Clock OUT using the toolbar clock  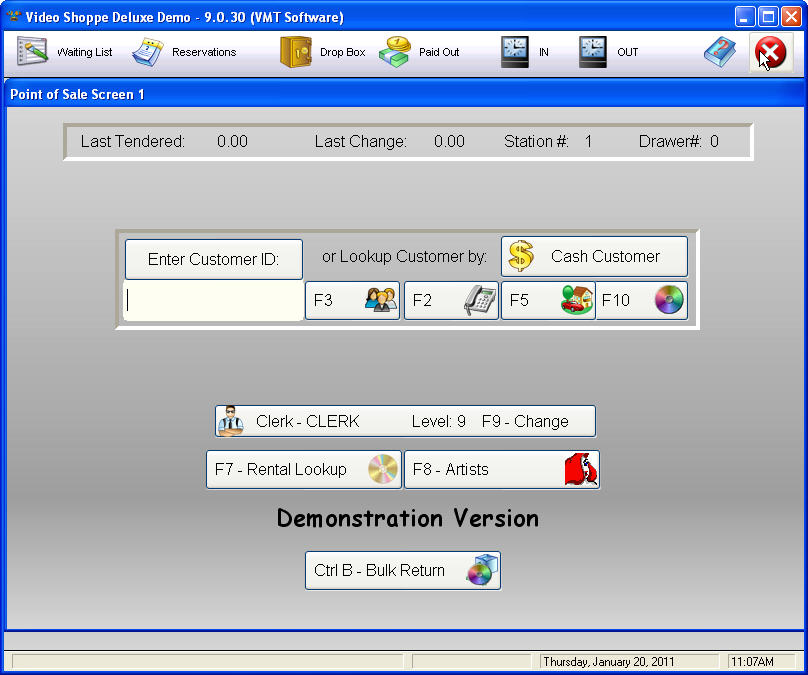tap(593, 52)
